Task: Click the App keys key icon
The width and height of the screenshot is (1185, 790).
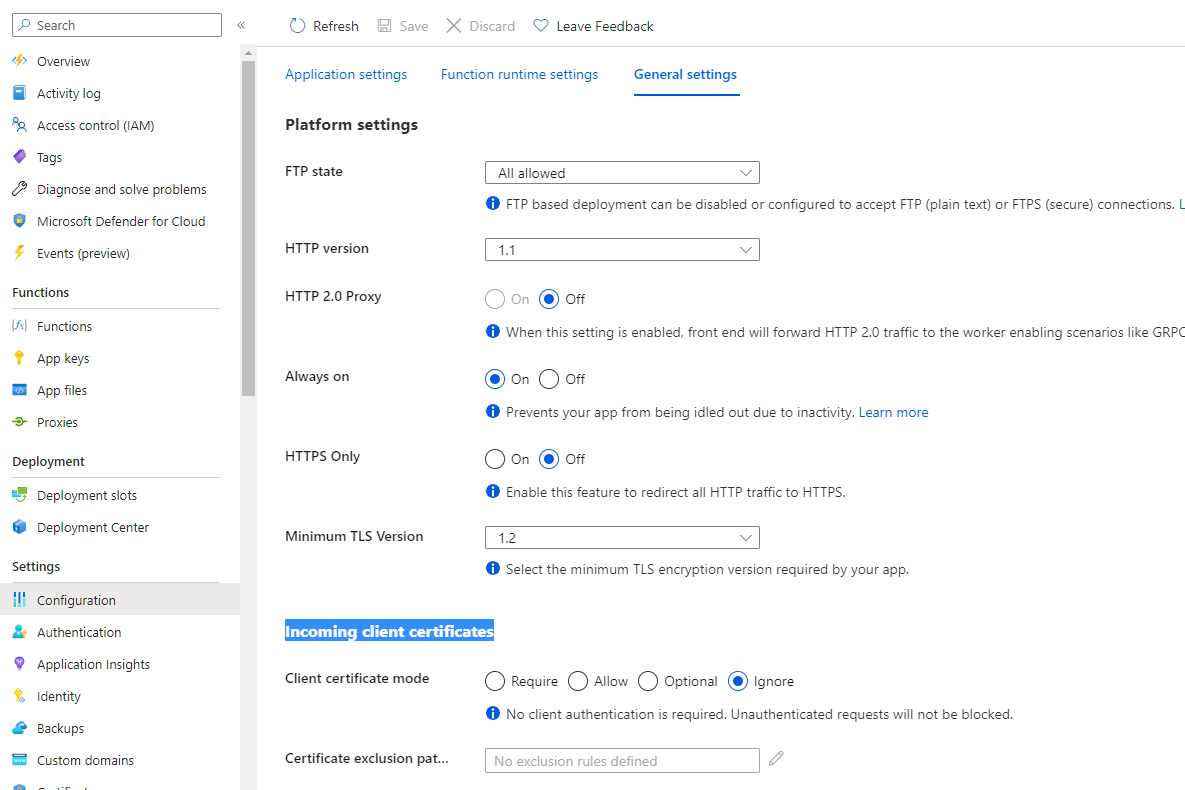Action: pos(19,358)
